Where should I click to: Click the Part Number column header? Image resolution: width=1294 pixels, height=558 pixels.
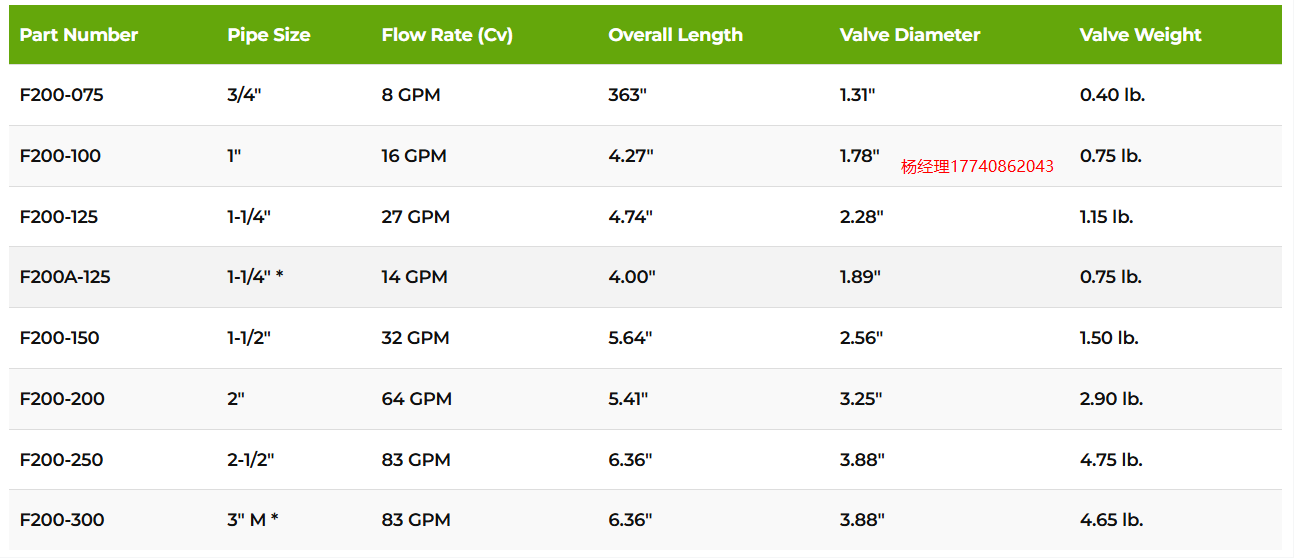(79, 35)
